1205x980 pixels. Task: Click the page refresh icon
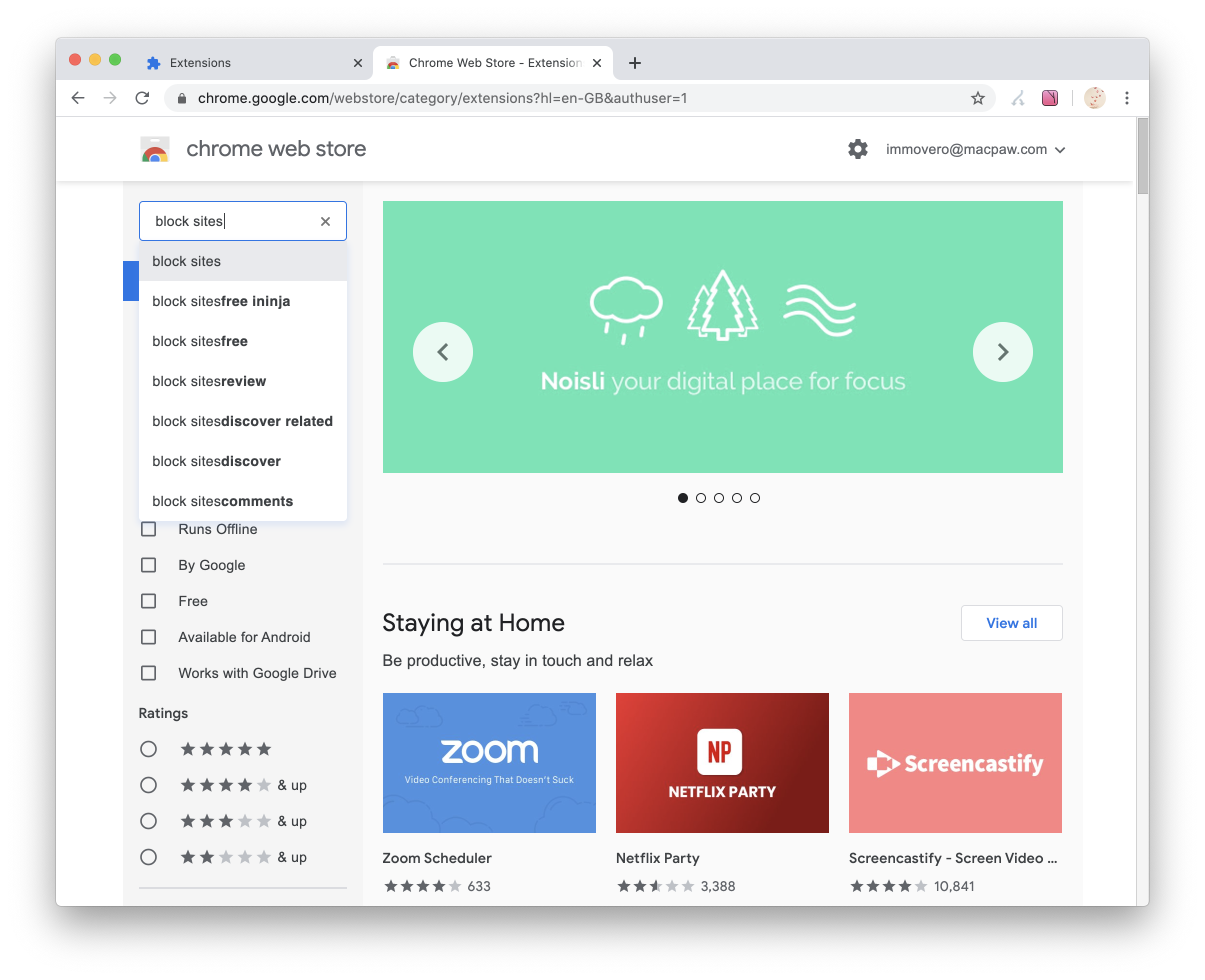pyautogui.click(x=144, y=98)
